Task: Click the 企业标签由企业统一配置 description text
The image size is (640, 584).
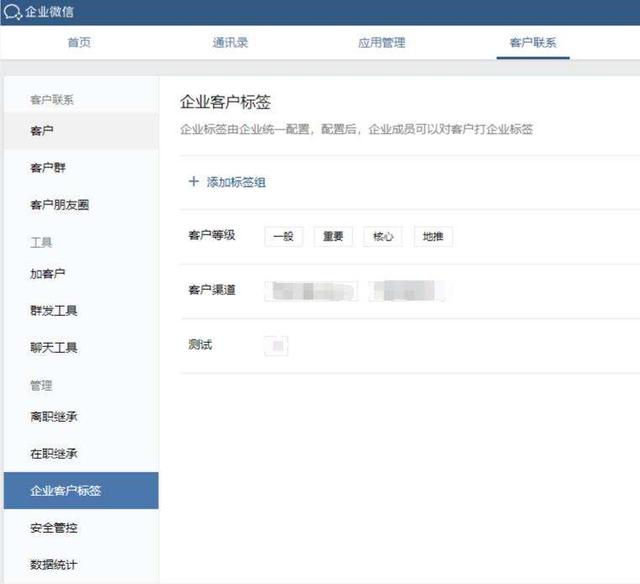Action: click(357, 129)
